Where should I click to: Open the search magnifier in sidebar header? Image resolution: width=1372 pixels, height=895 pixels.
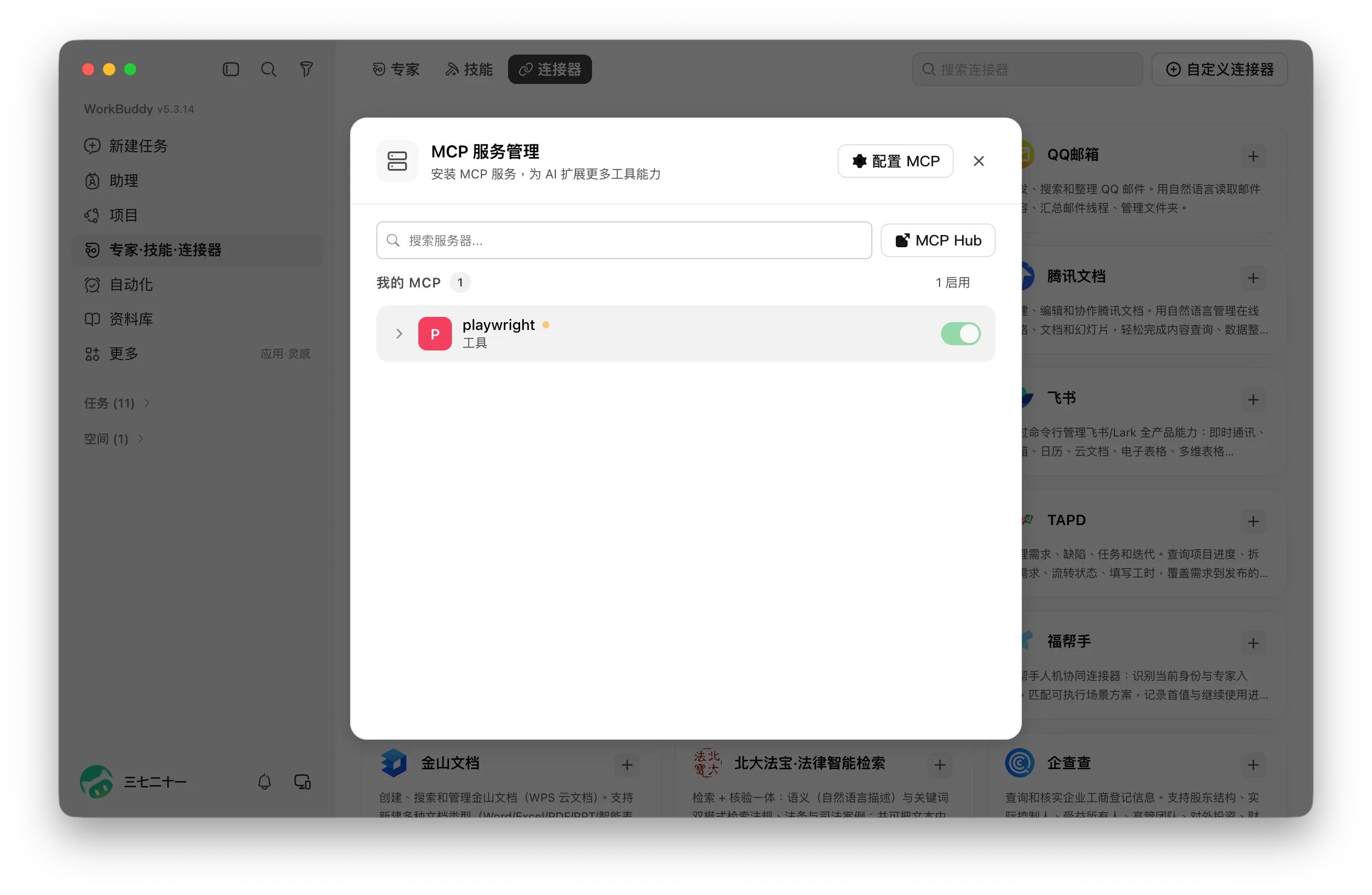[x=269, y=70]
